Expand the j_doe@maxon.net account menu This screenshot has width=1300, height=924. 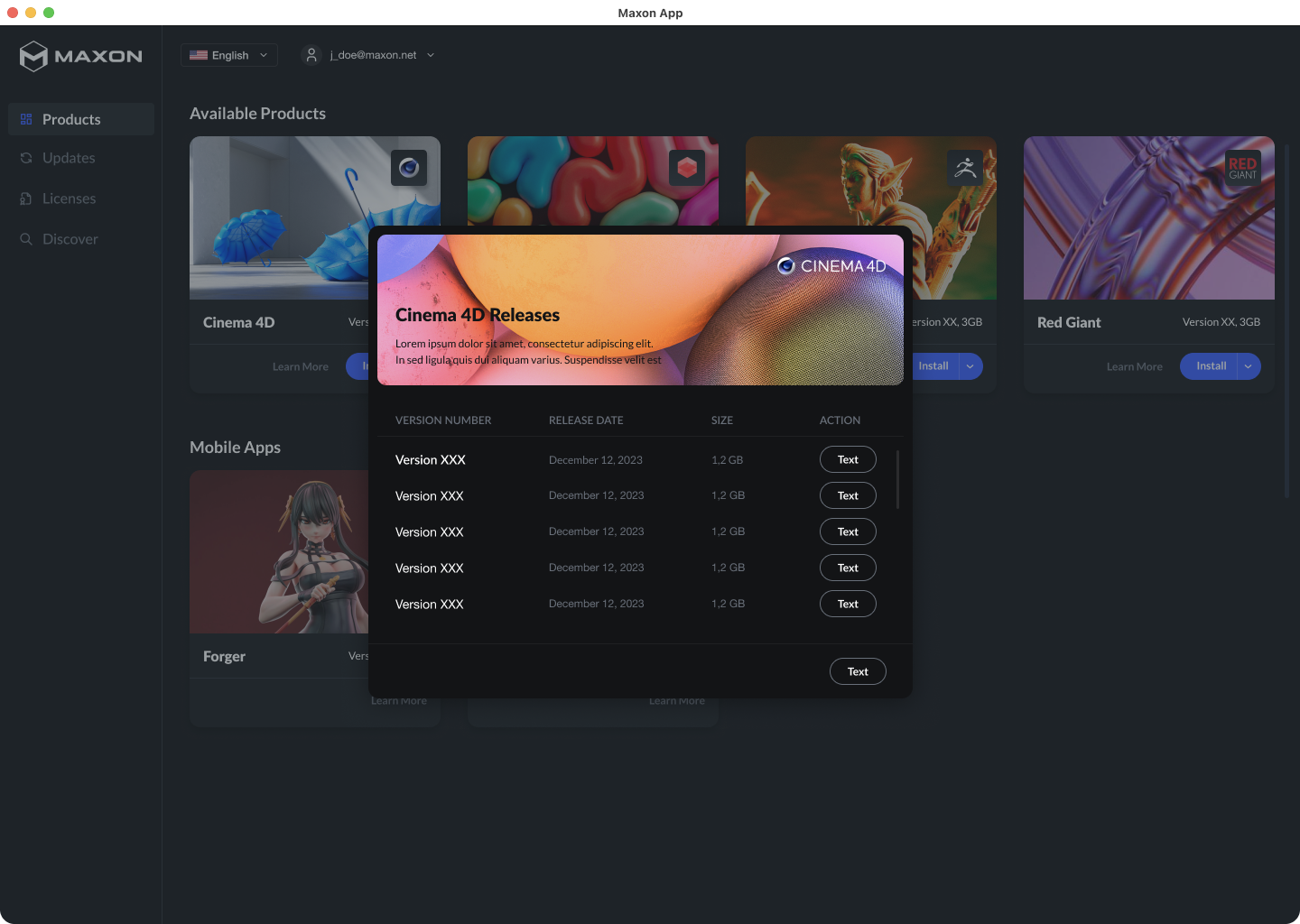coord(369,55)
